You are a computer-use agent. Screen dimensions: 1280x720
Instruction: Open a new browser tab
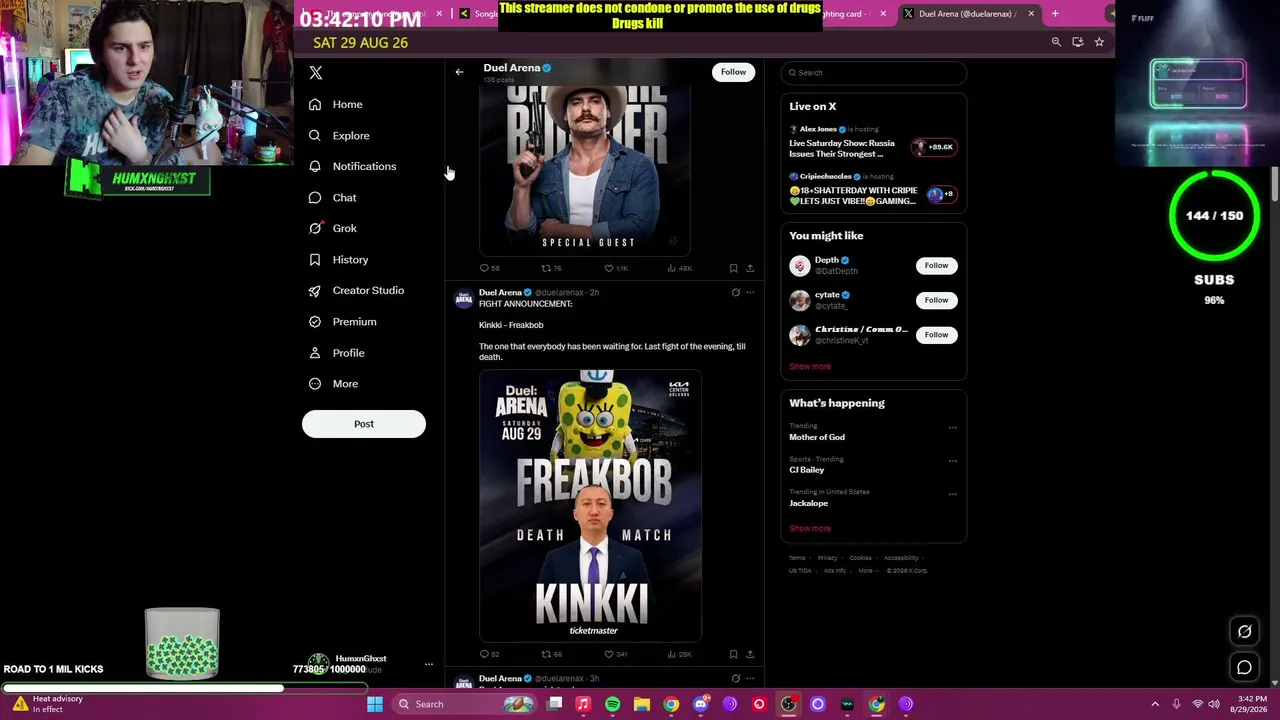point(1055,14)
